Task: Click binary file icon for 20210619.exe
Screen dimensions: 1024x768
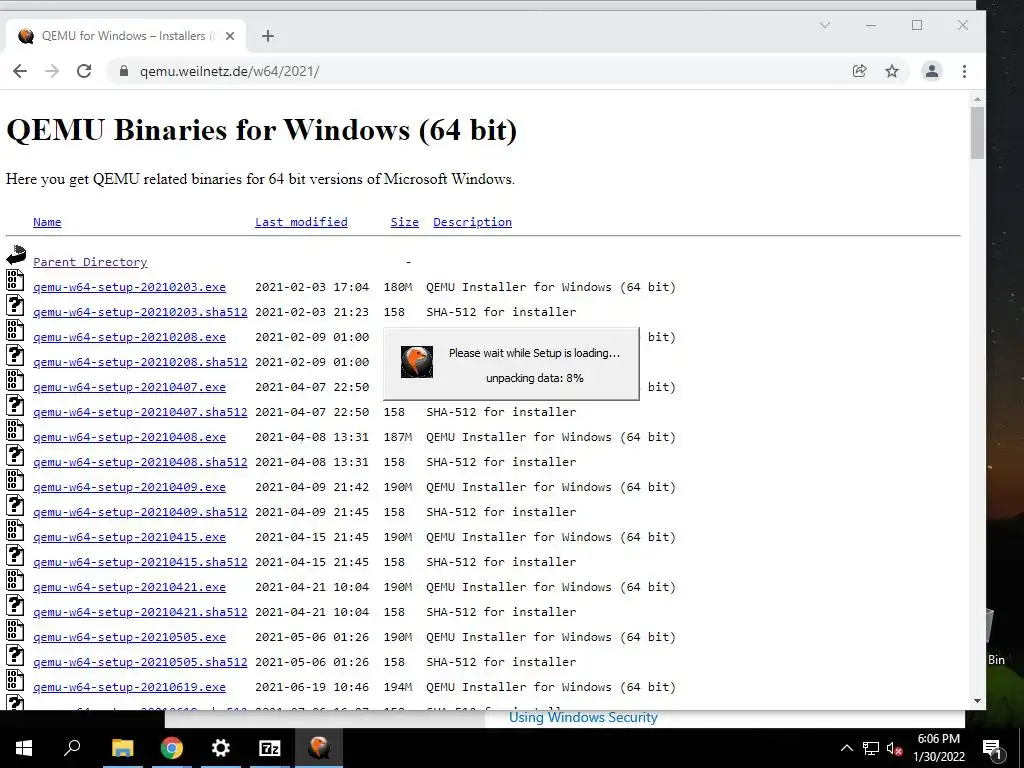Action: (15, 680)
